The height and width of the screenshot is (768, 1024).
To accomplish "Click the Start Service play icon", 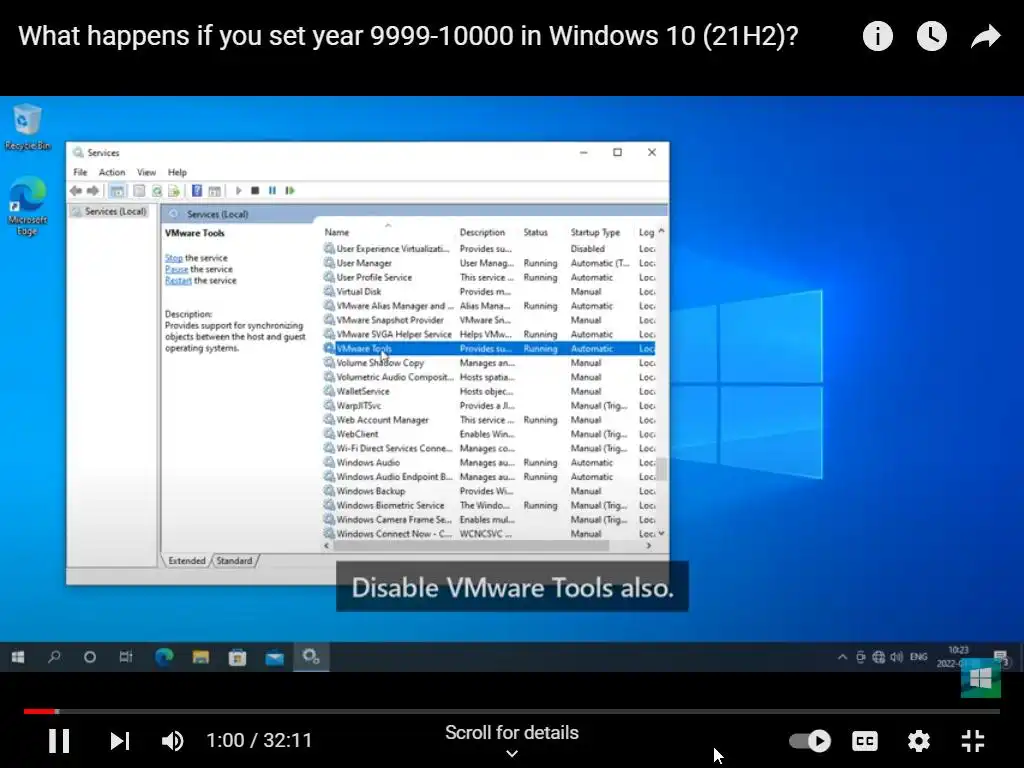I will 238,191.
